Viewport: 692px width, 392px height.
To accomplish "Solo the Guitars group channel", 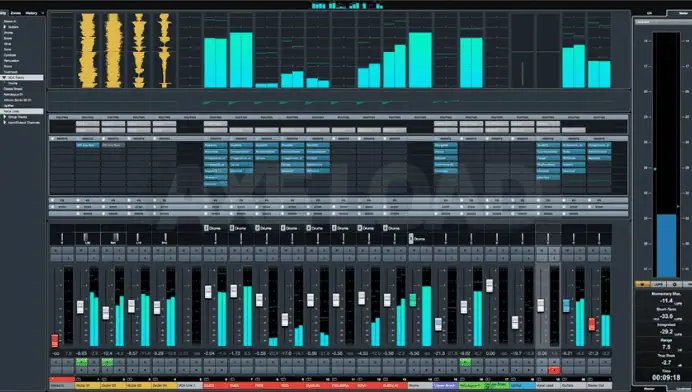I will click(x=580, y=250).
